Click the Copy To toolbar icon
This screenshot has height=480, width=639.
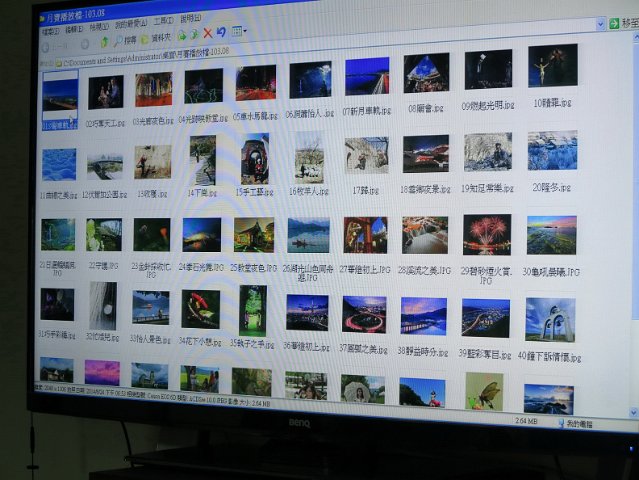194,35
